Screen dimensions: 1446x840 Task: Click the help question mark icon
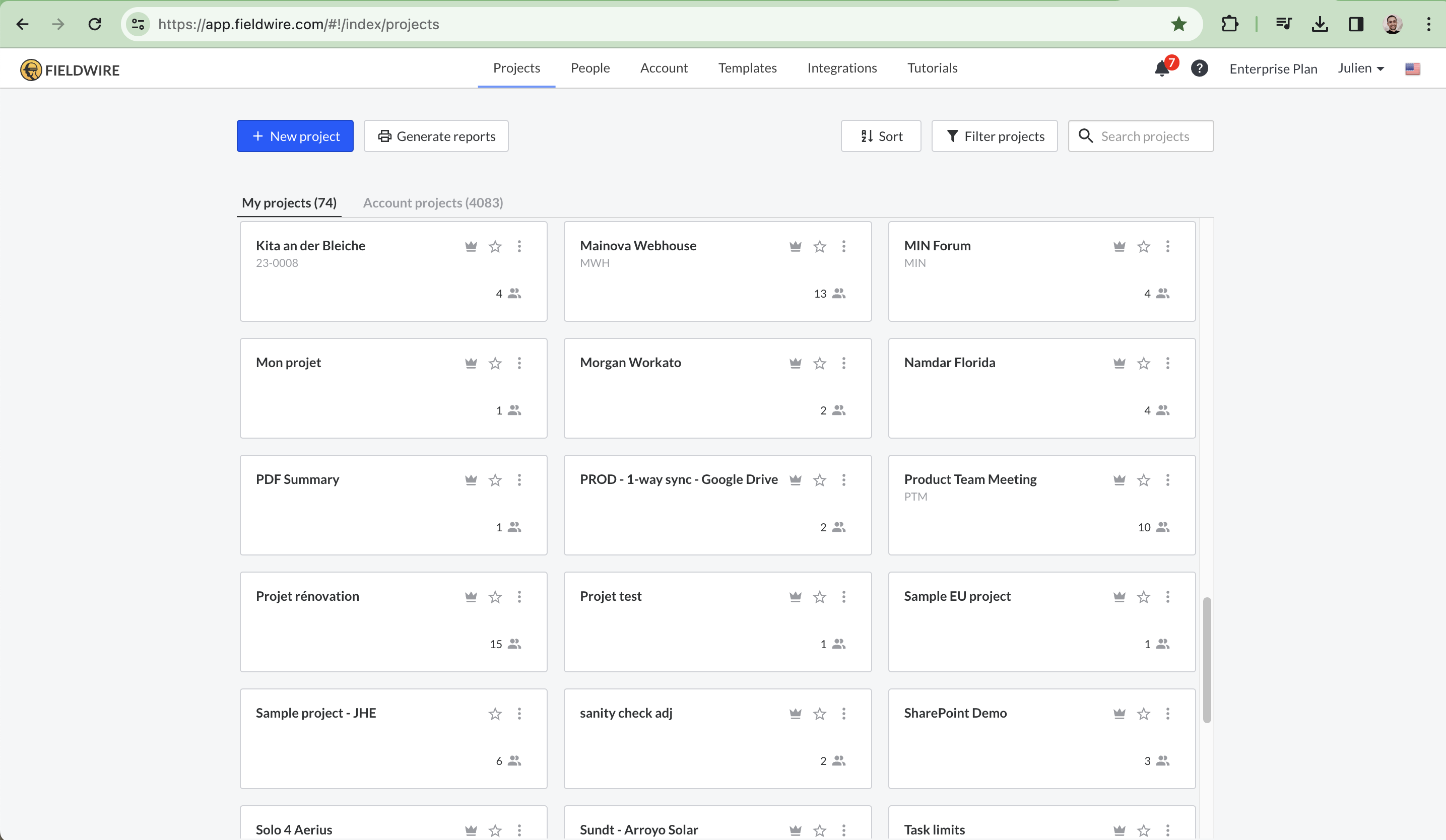click(x=1200, y=69)
